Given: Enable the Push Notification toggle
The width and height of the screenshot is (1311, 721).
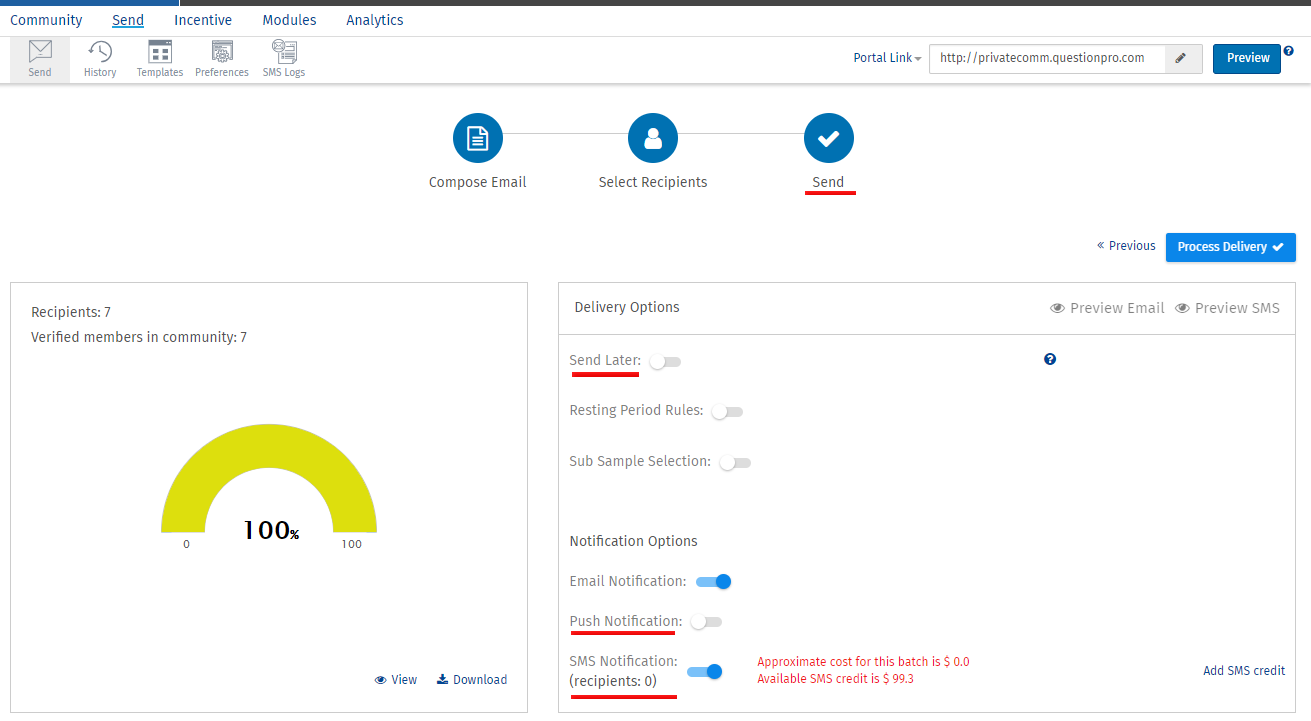Looking at the screenshot, I should 705,622.
